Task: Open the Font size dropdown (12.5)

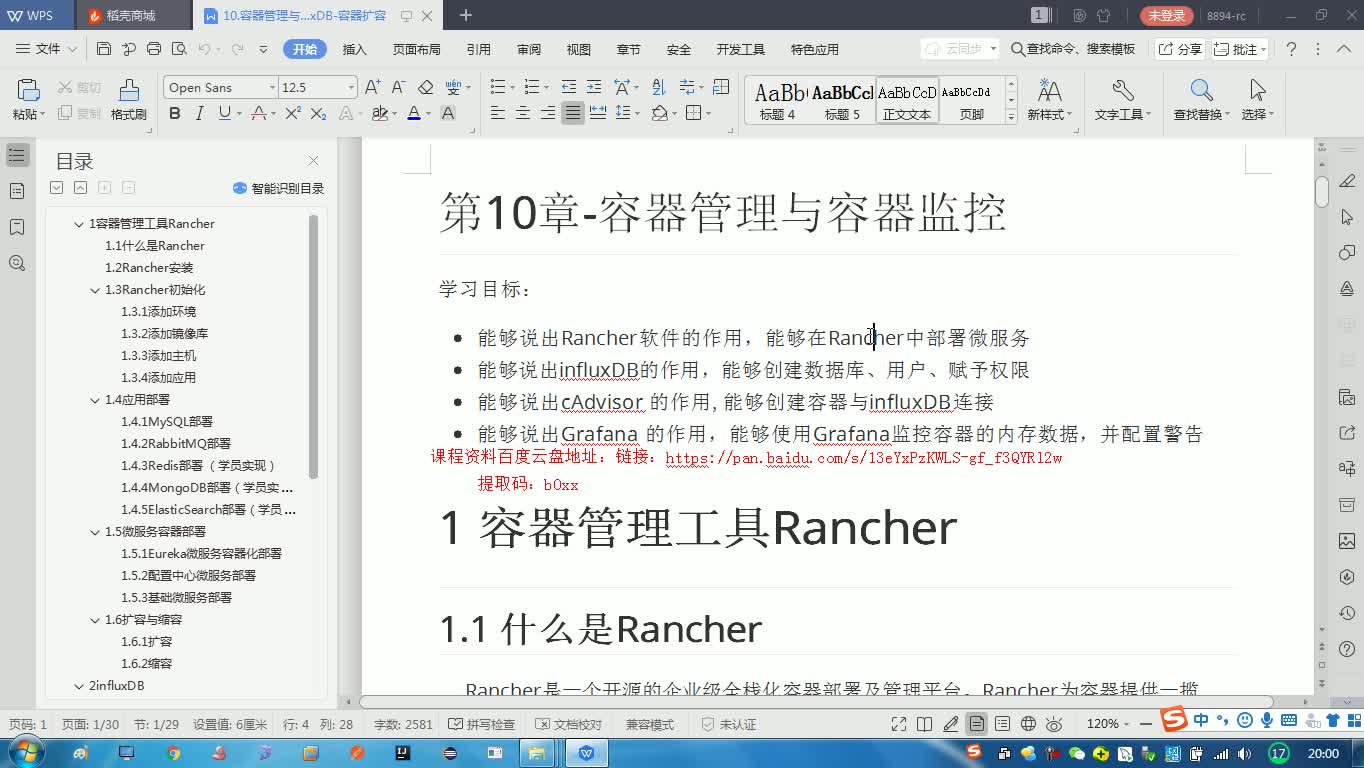Action: (350, 88)
